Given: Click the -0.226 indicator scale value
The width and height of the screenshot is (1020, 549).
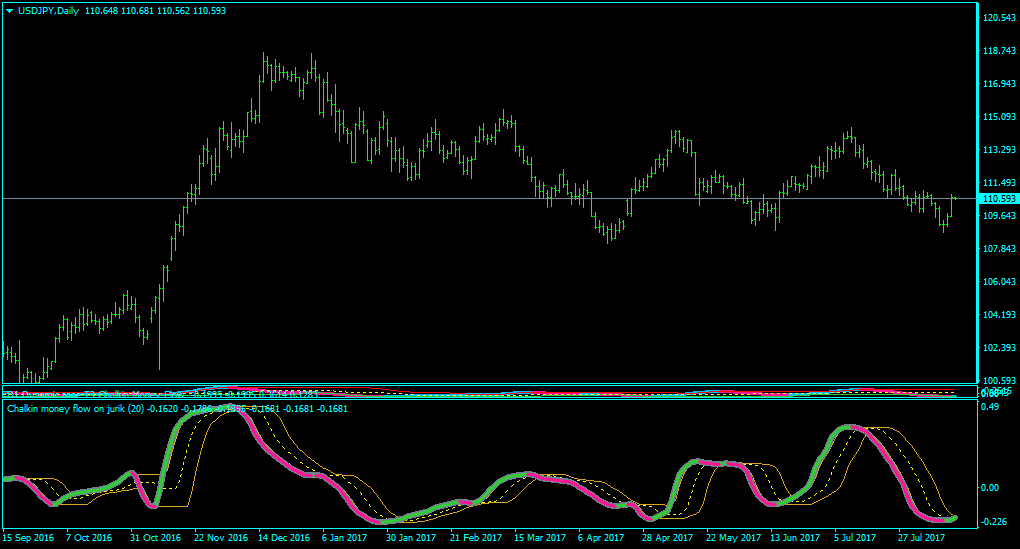Looking at the screenshot, I should 993,521.
